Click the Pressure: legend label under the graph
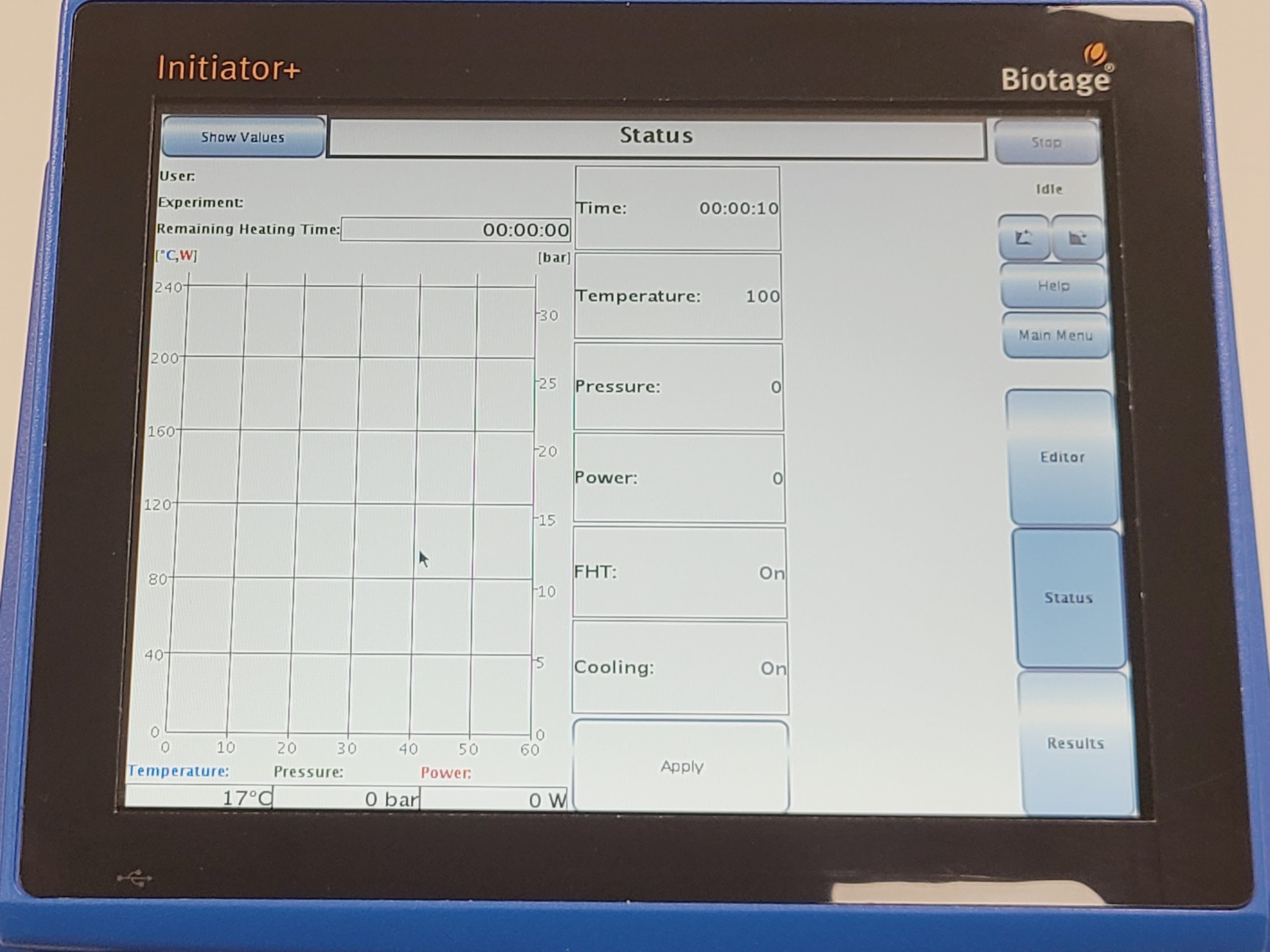Screen dimensions: 1270x952 coord(309,772)
